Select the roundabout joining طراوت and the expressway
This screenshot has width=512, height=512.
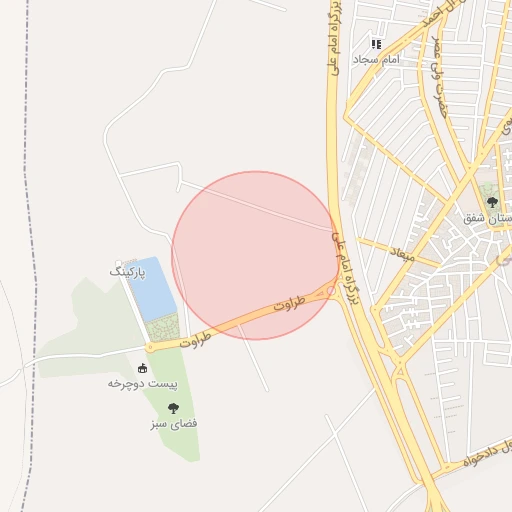331,291
